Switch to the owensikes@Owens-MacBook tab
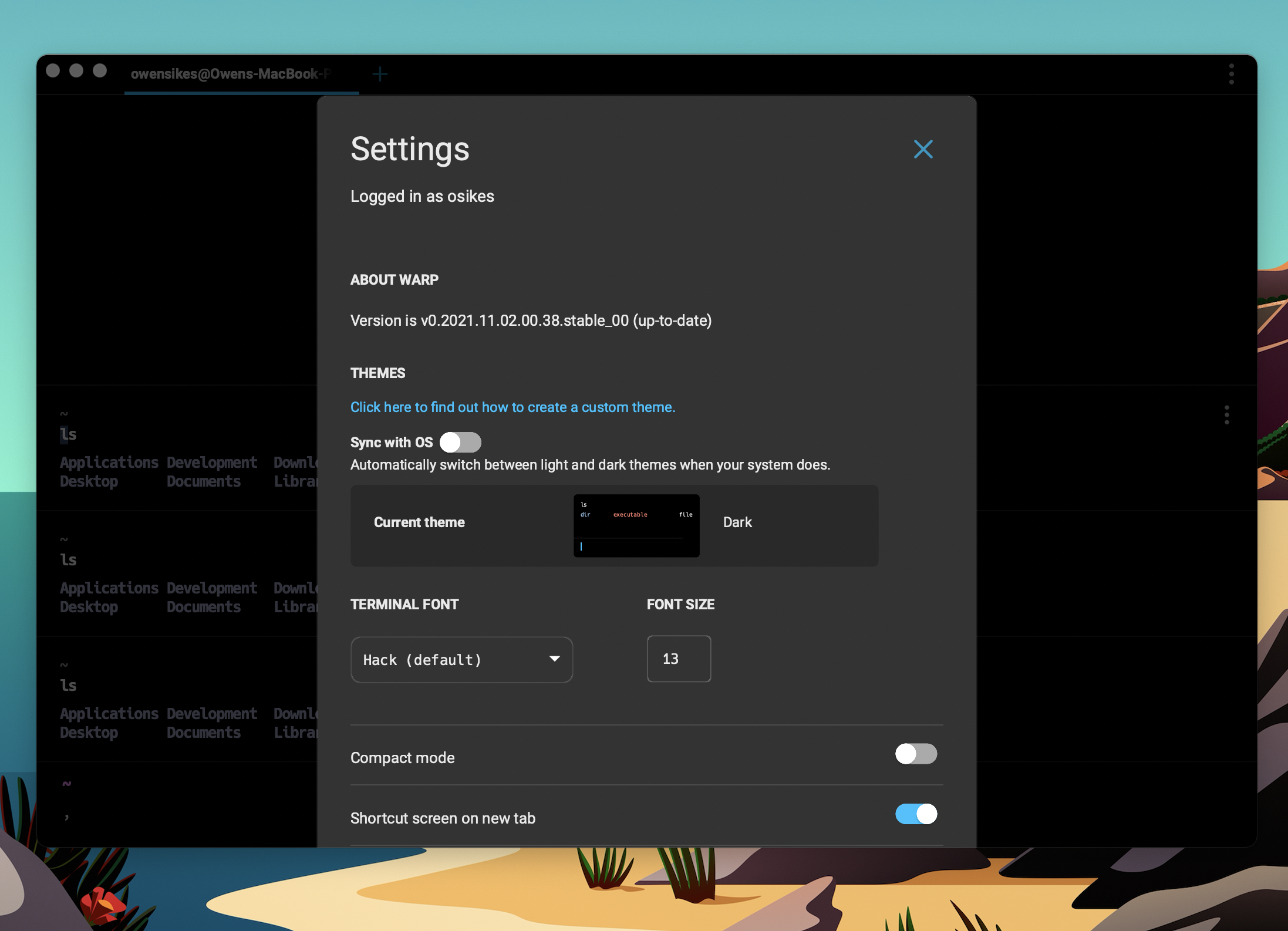The width and height of the screenshot is (1288, 931). click(x=241, y=74)
